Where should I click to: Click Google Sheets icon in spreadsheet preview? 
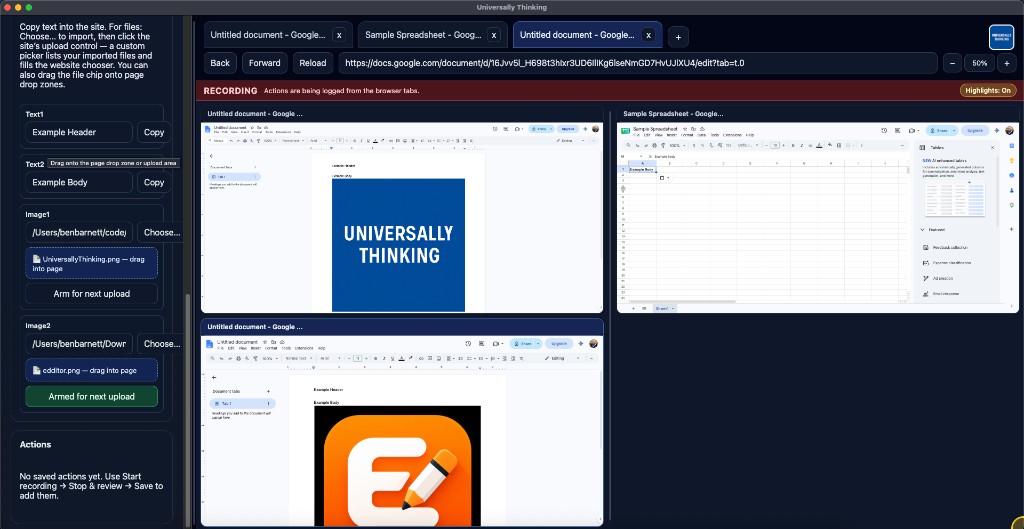[x=625, y=131]
